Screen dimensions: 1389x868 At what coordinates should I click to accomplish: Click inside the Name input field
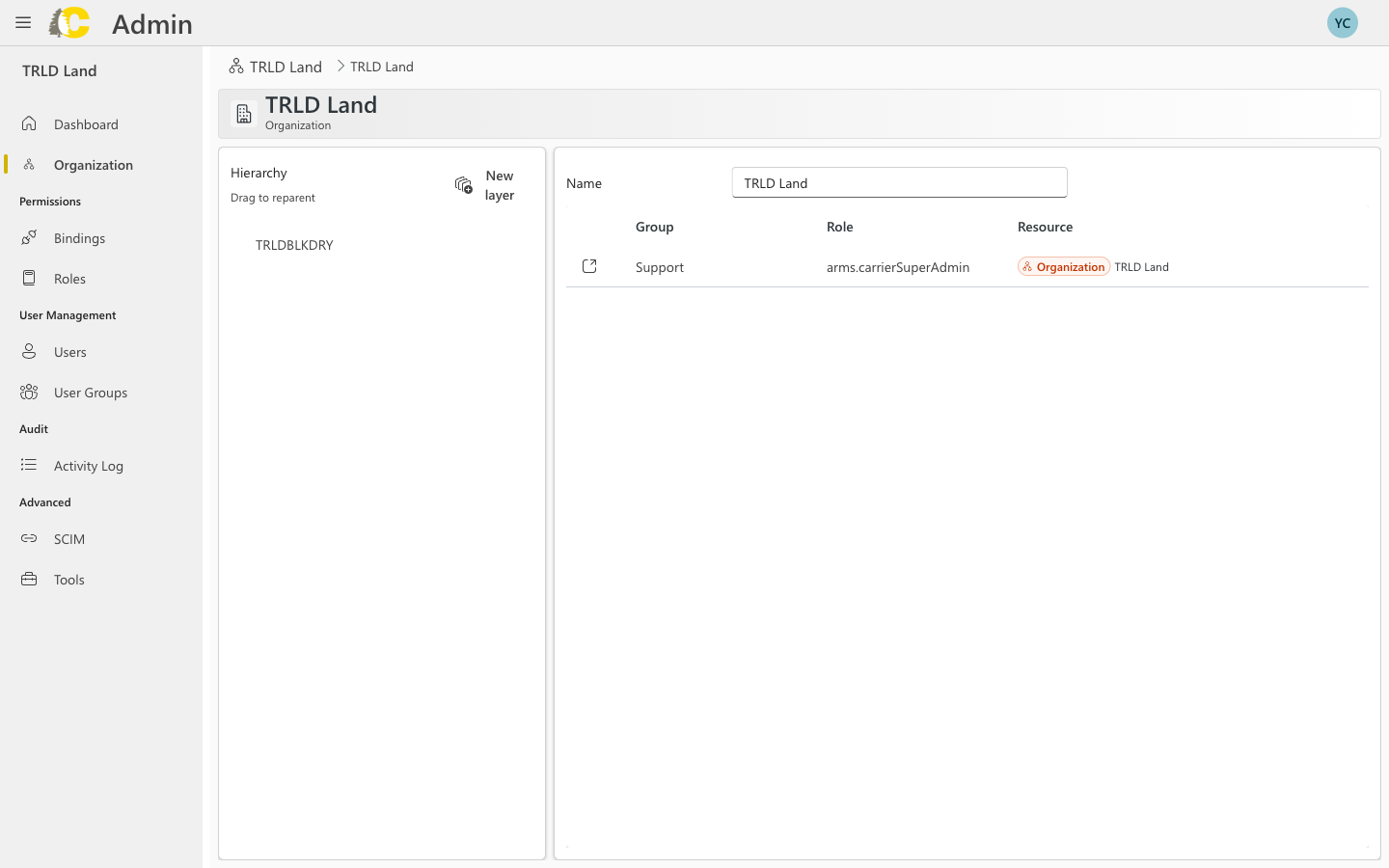click(x=898, y=182)
